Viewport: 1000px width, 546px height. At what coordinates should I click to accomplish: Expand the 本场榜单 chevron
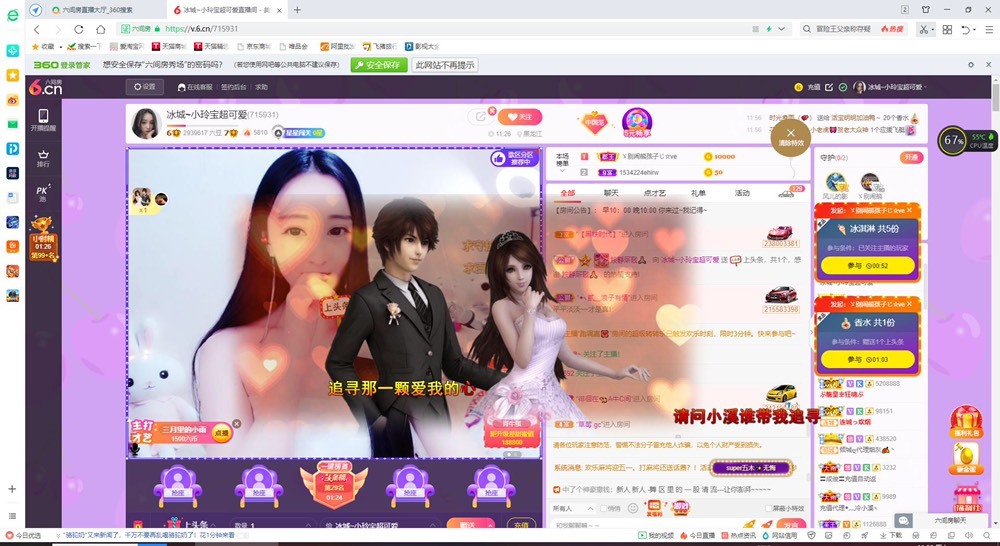(562, 171)
